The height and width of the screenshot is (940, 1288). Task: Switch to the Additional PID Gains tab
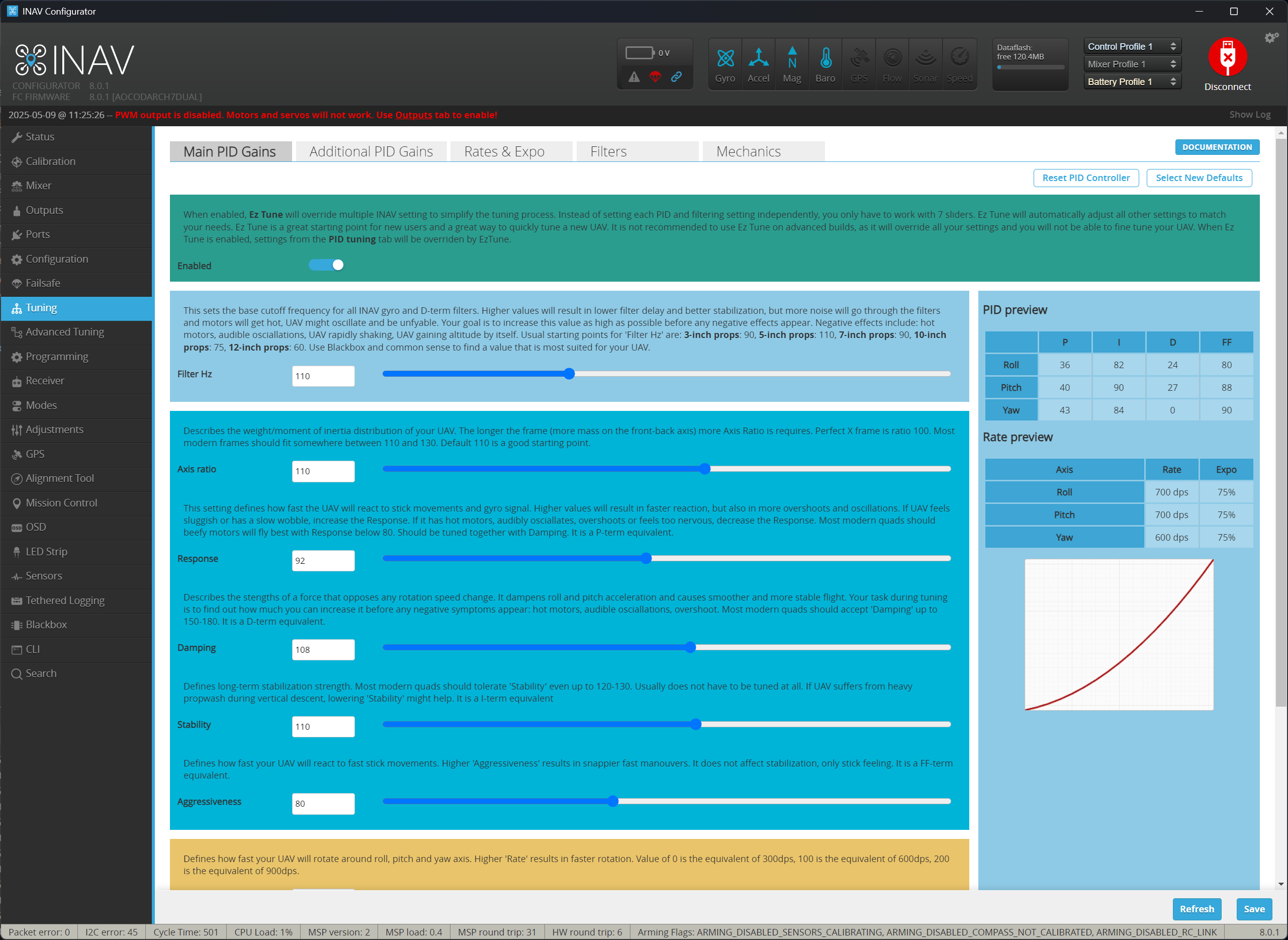tap(372, 152)
